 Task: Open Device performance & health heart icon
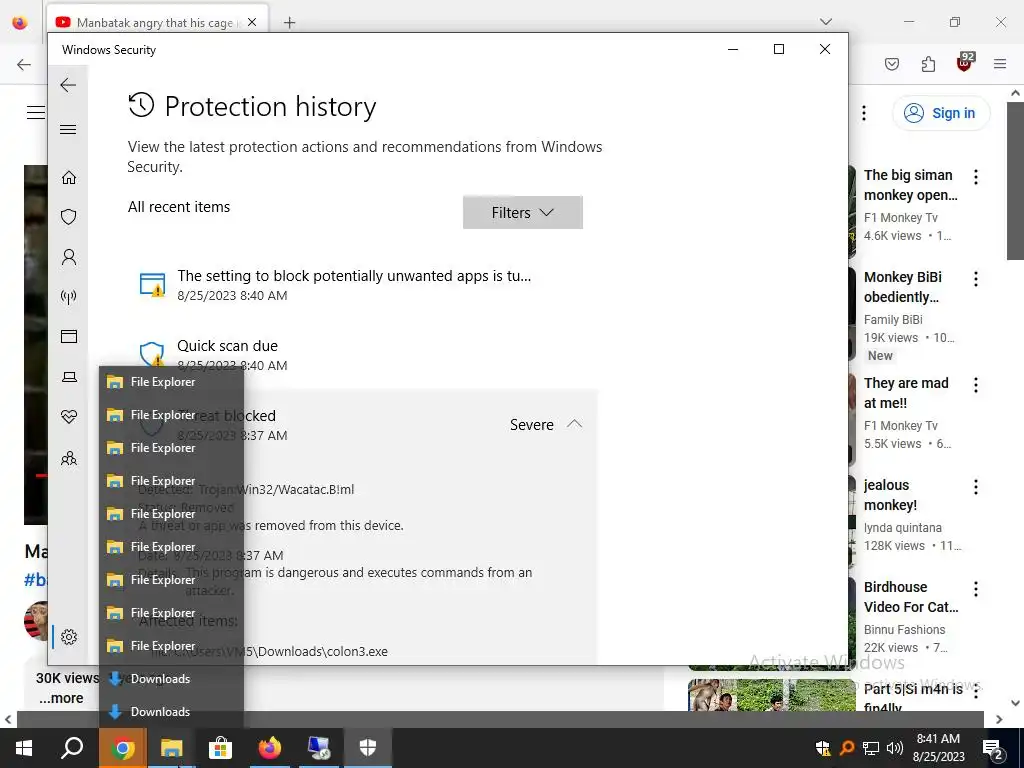(x=69, y=417)
